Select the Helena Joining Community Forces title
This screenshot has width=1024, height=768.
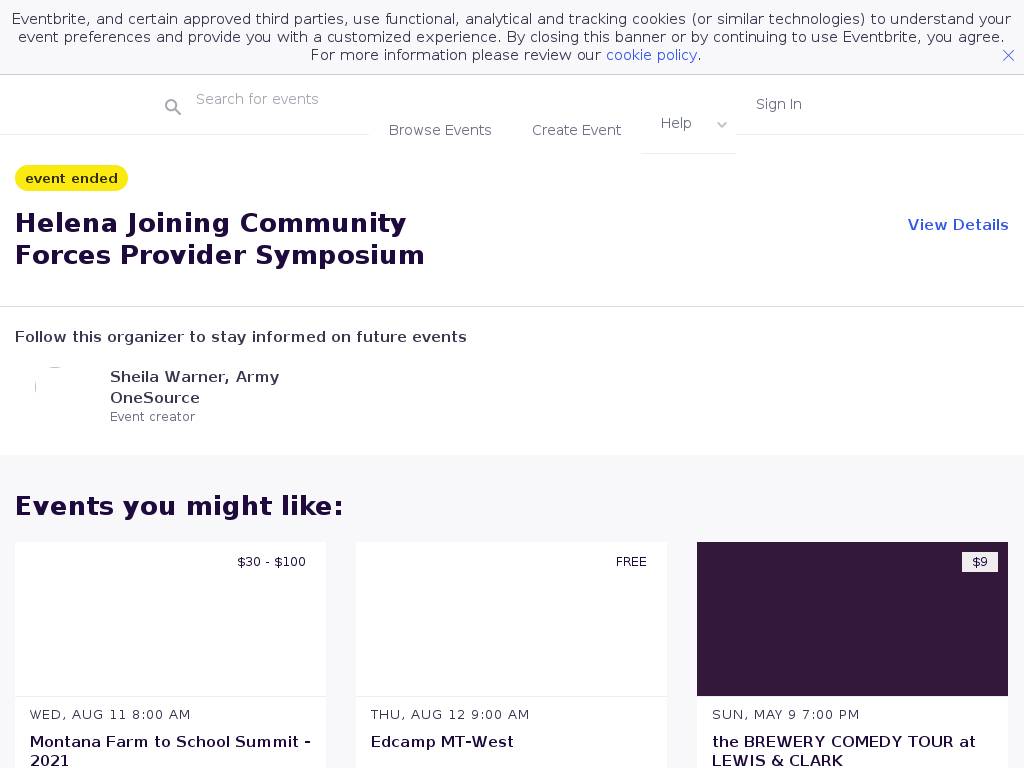(x=220, y=239)
